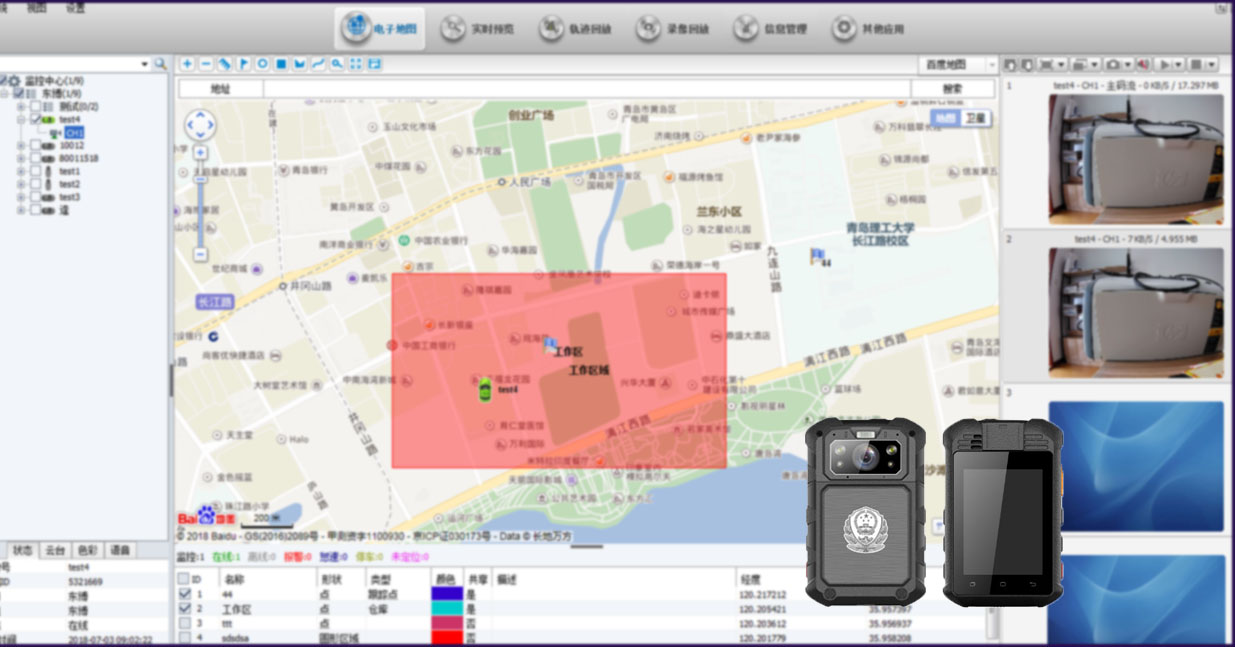
Task: Switch to the 状态 status tab
Action: [x=23, y=551]
